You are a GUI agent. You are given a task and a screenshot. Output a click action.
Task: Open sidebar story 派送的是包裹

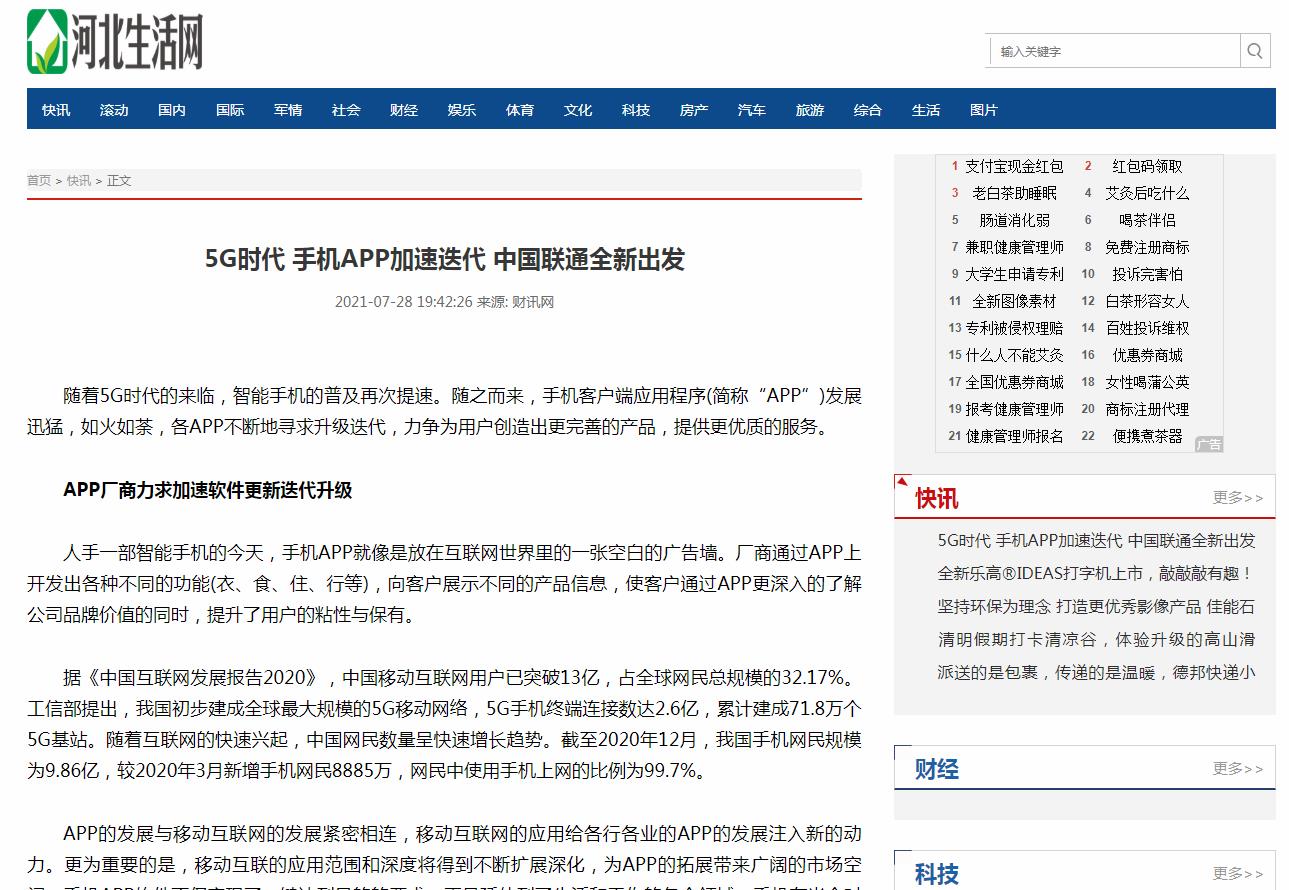(x=1096, y=673)
